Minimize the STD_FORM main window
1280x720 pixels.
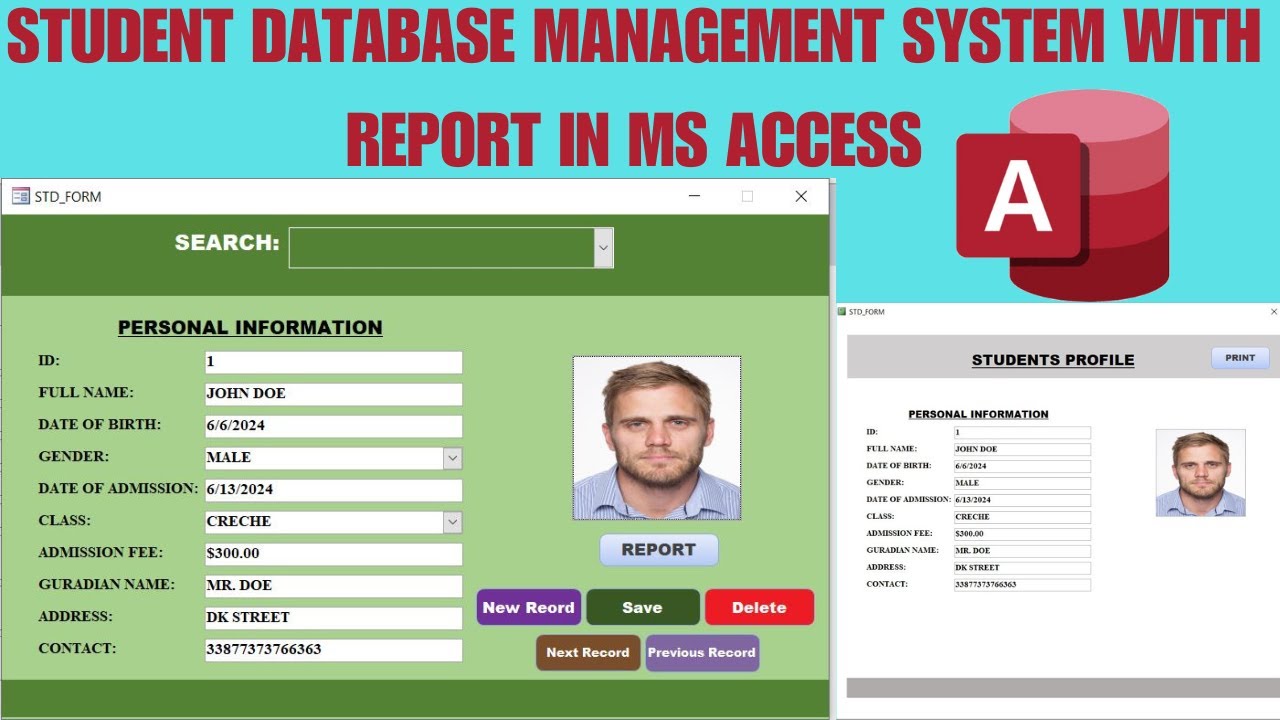pyautogui.click(x=694, y=196)
